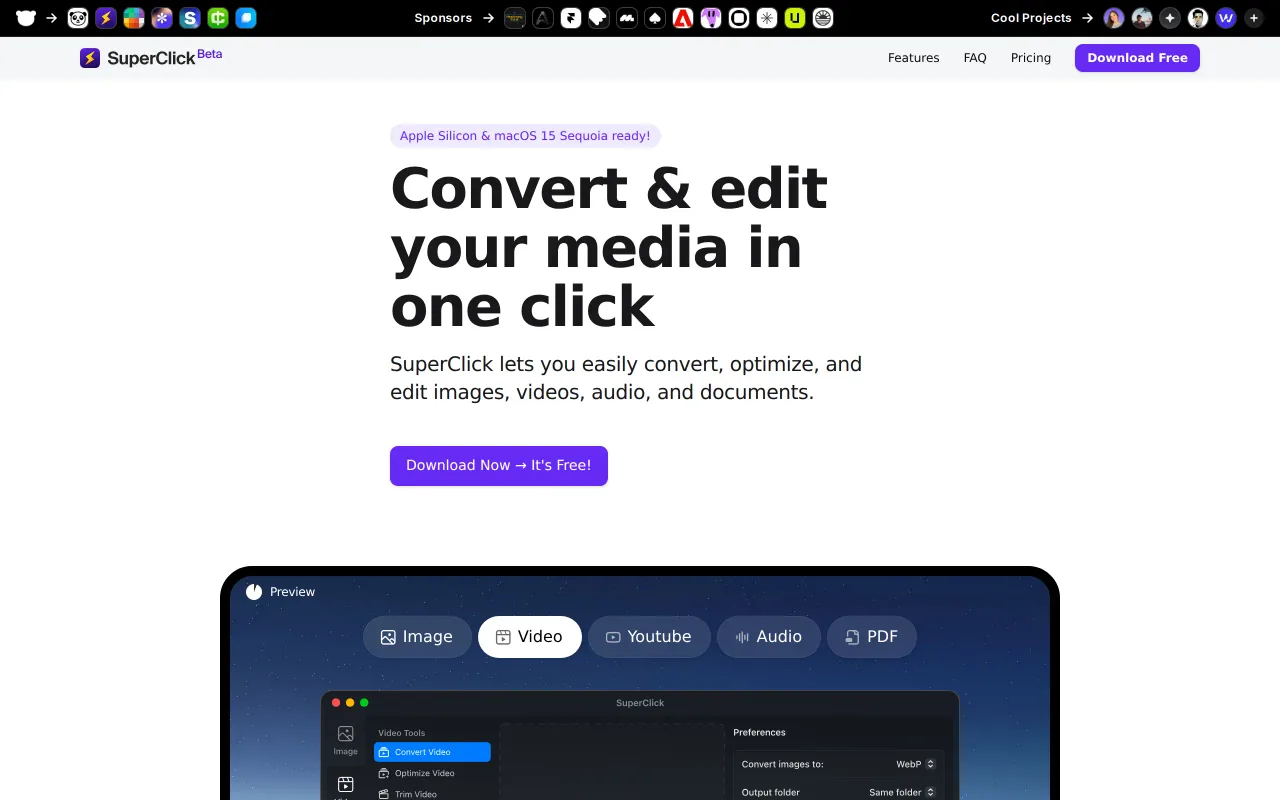Select Convert Video in Video Tools list

432,752
